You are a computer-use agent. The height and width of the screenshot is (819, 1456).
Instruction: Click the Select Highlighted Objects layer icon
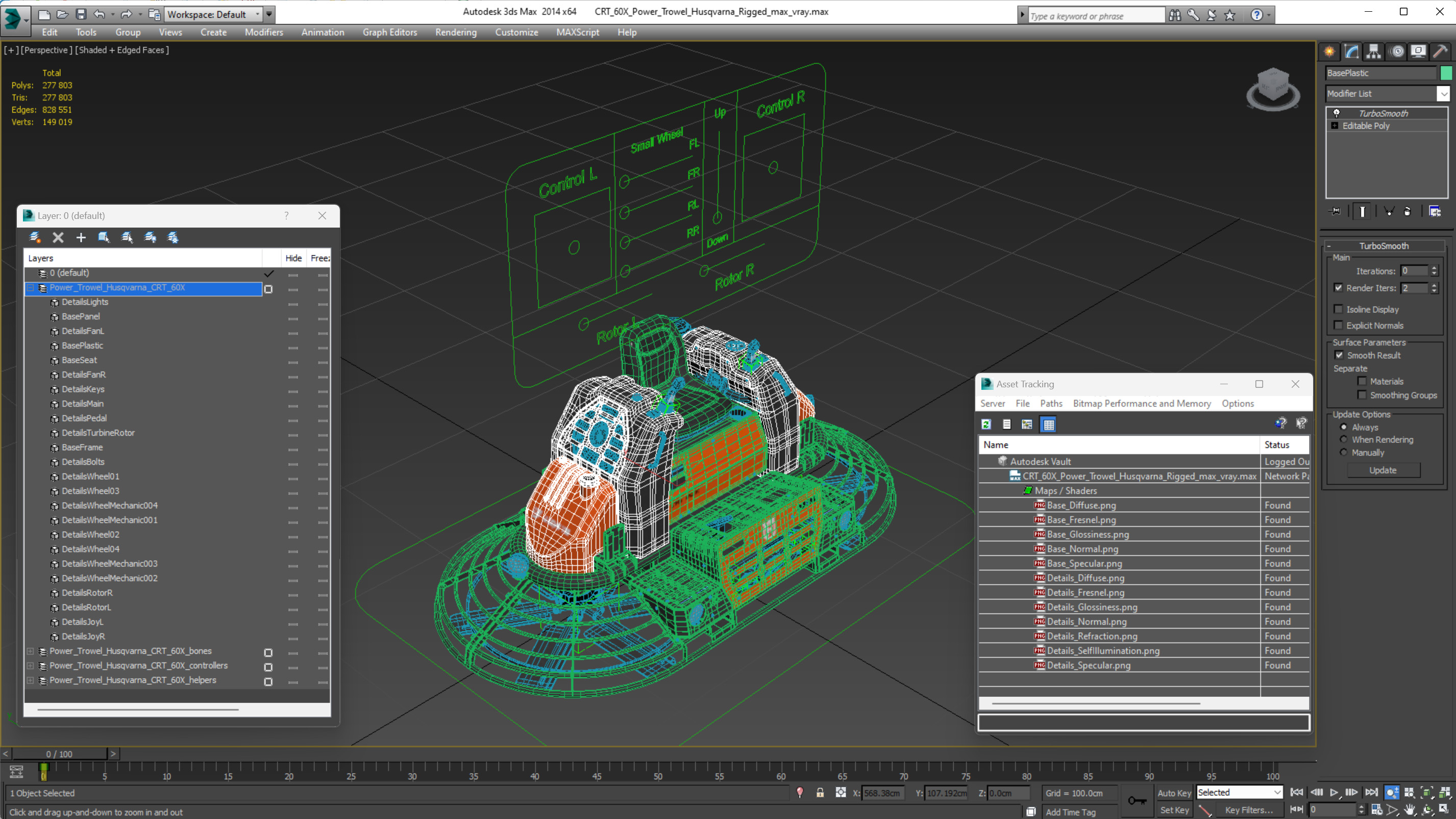(104, 237)
